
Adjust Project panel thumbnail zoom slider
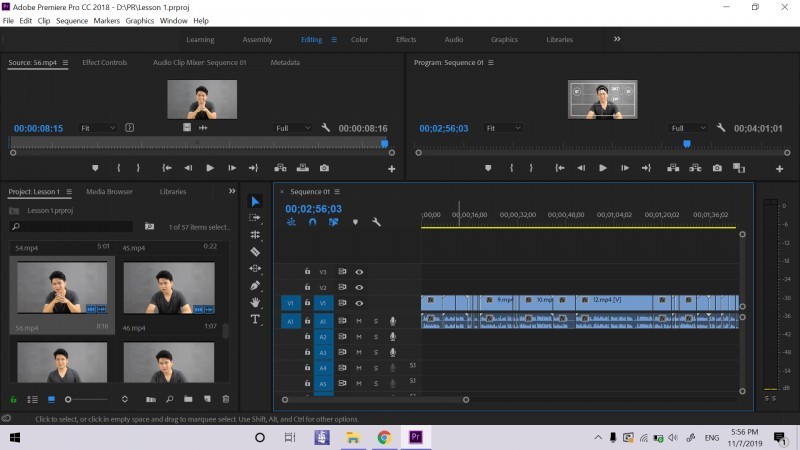[x=68, y=399]
